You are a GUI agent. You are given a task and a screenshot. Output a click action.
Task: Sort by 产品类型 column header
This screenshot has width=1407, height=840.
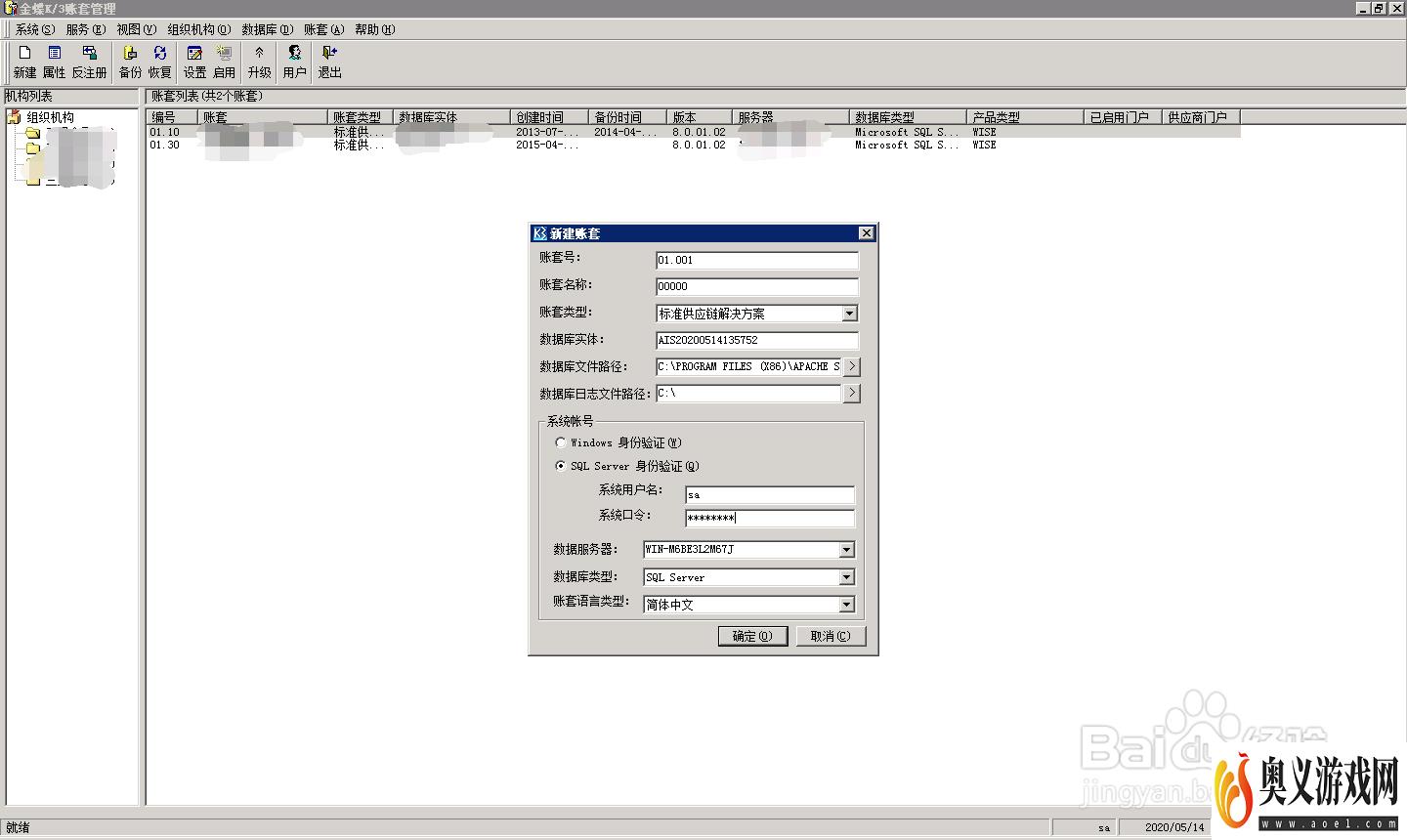(1026, 117)
